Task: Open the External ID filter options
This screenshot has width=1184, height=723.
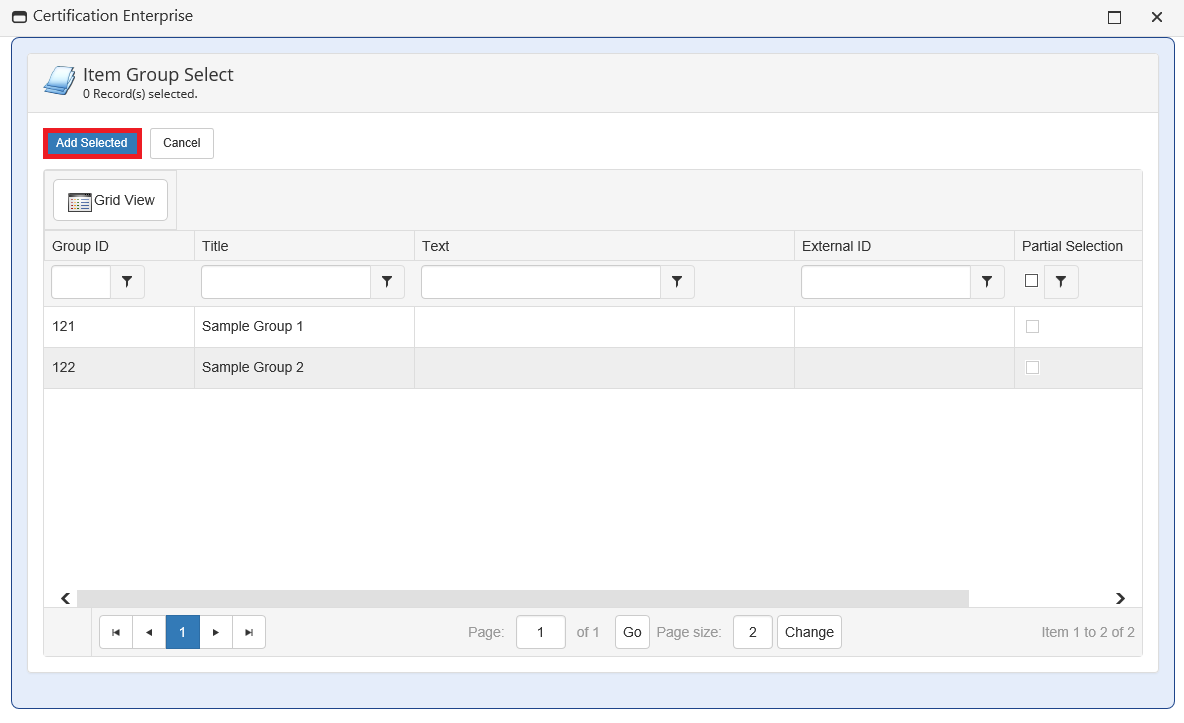Action: 987,282
